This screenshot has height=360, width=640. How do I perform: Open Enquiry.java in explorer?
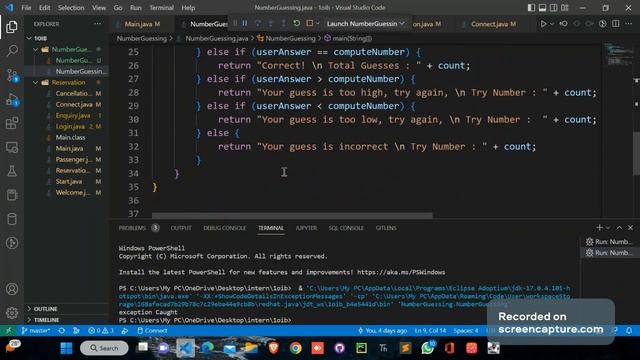click(67, 116)
